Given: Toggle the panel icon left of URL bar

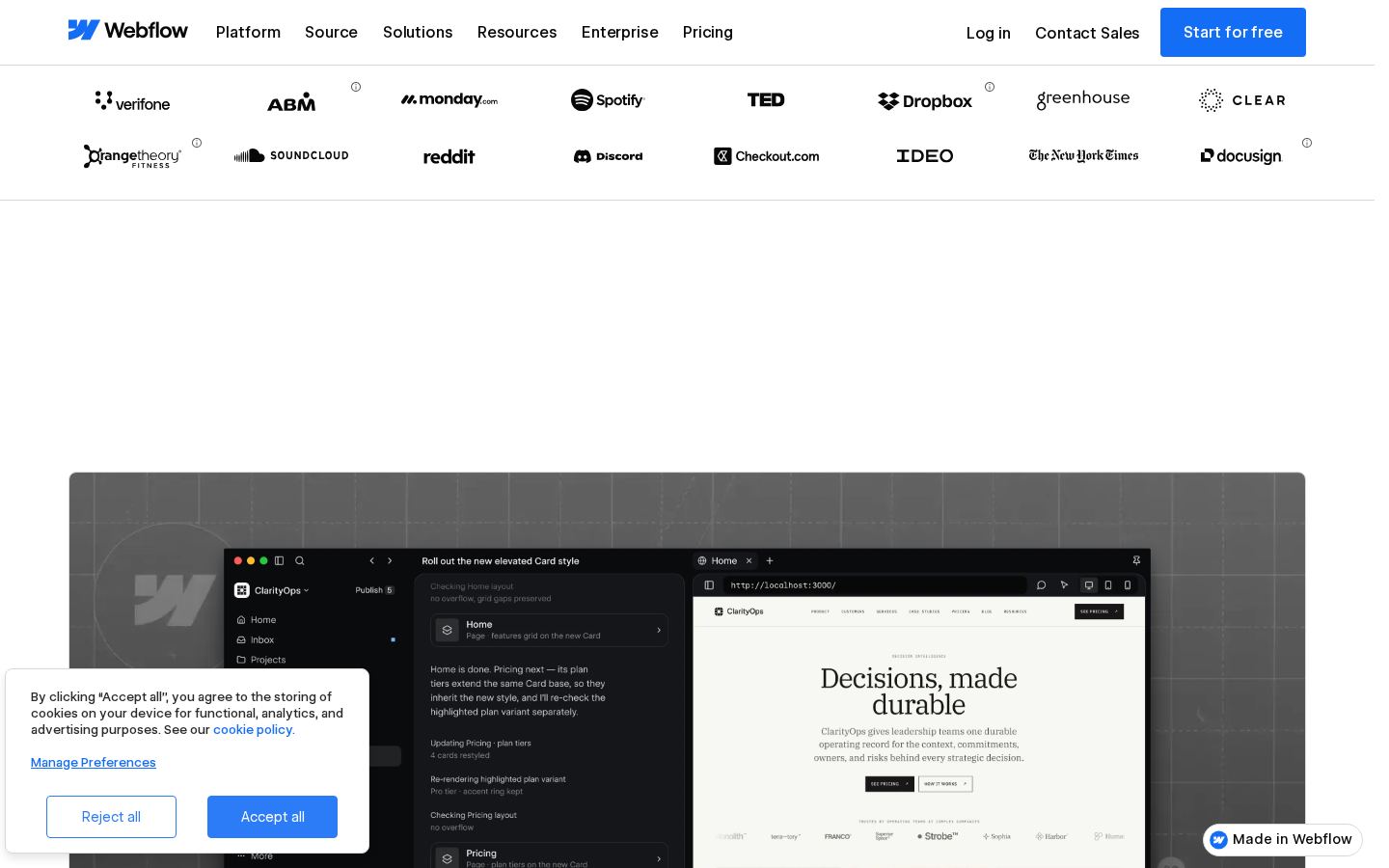Looking at the screenshot, I should tap(709, 584).
